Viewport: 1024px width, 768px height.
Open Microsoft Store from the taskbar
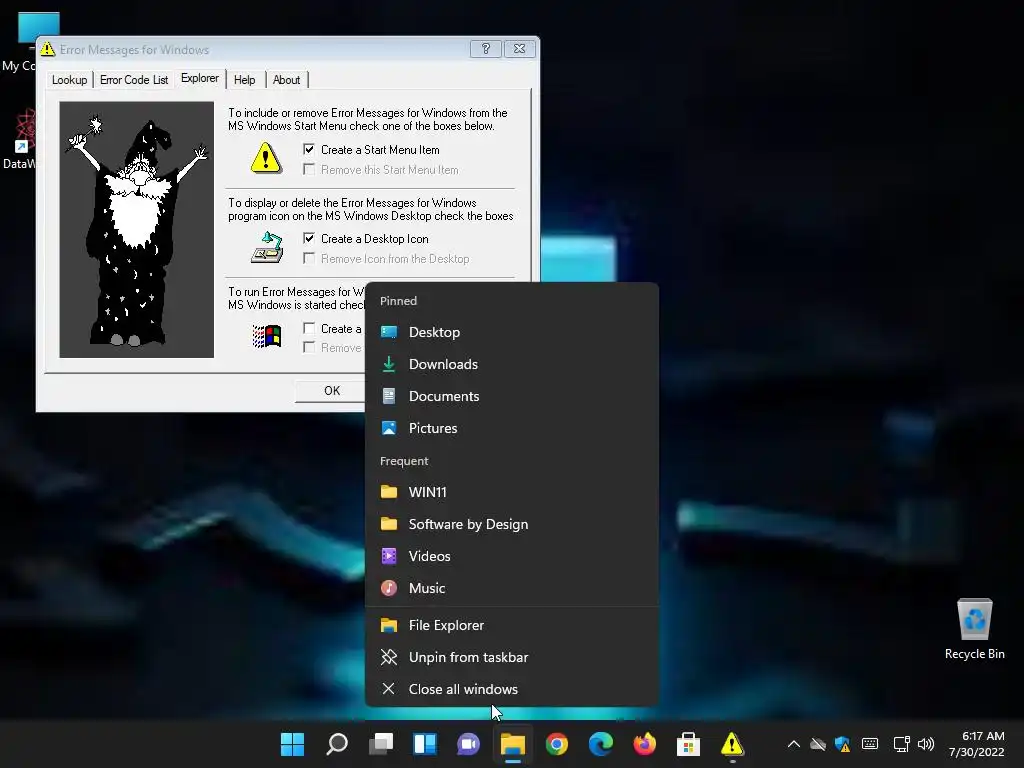[688, 744]
